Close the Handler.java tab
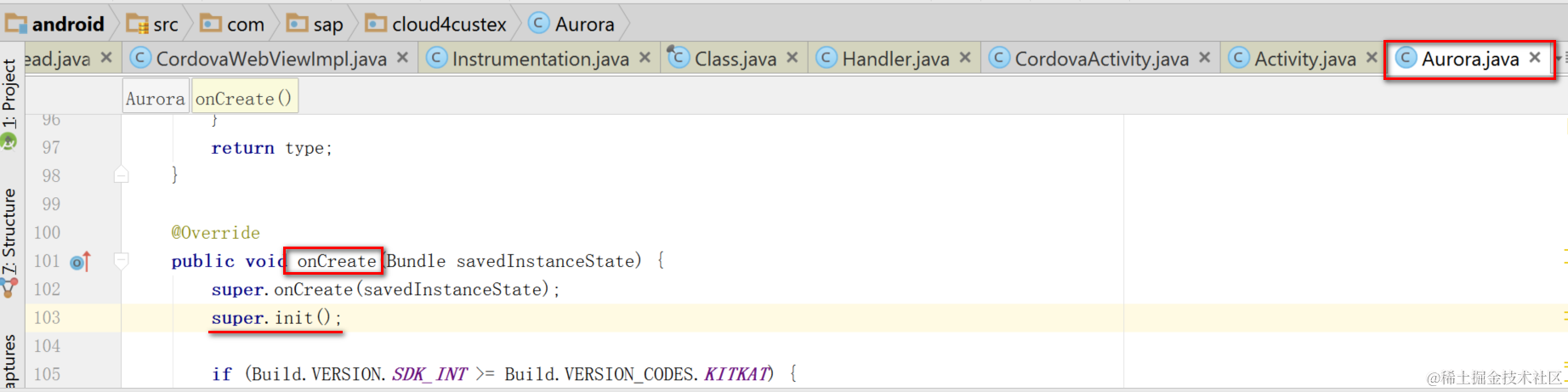 (x=965, y=57)
